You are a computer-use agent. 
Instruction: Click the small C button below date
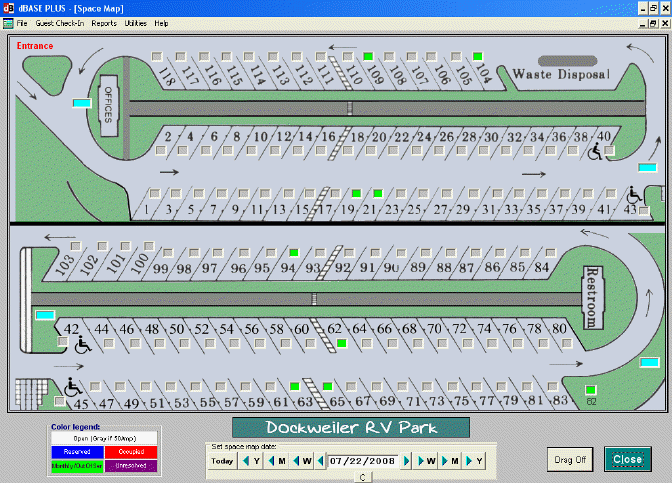363,477
